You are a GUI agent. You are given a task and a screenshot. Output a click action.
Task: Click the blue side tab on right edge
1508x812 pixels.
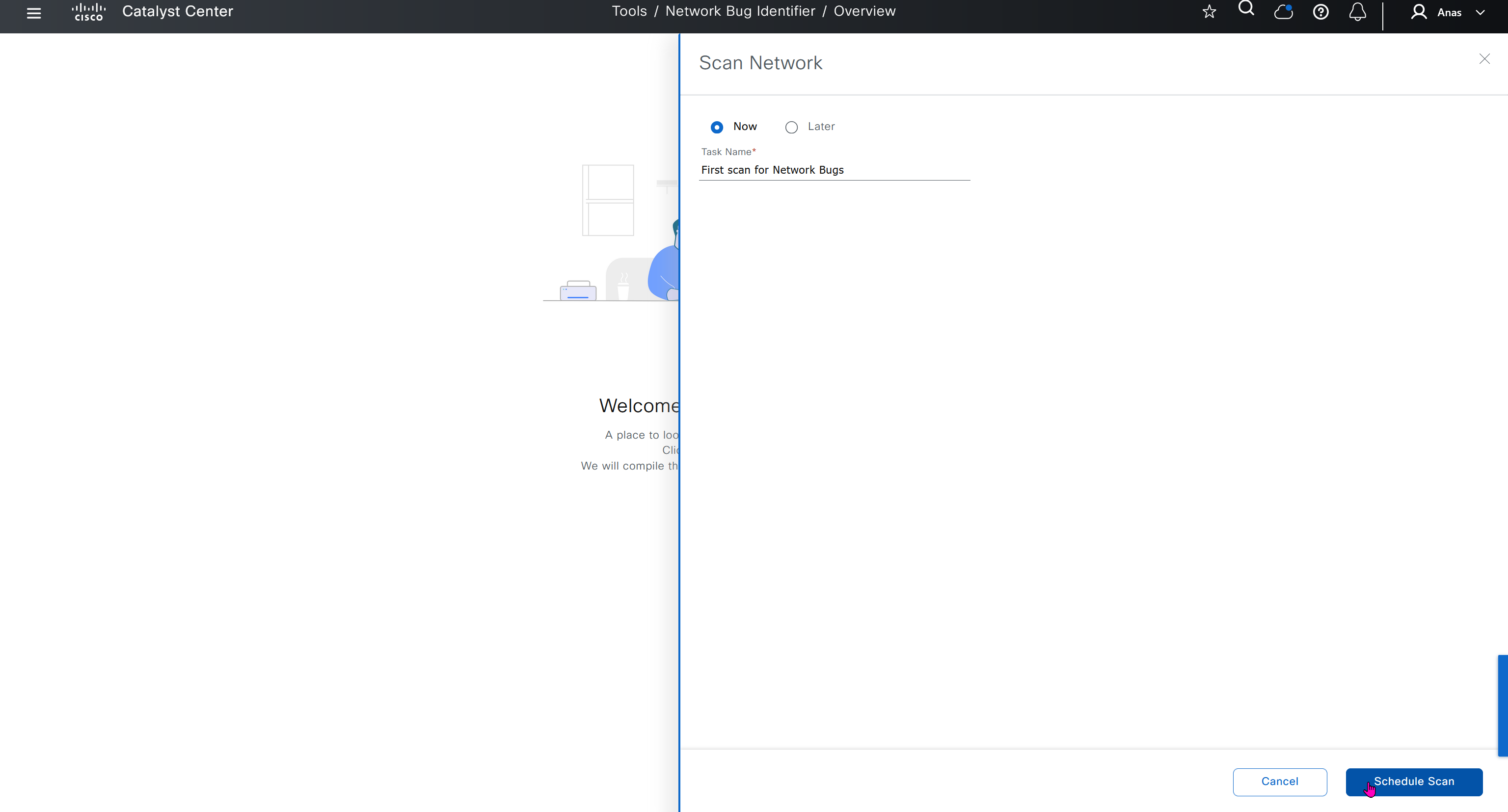tap(1502, 705)
